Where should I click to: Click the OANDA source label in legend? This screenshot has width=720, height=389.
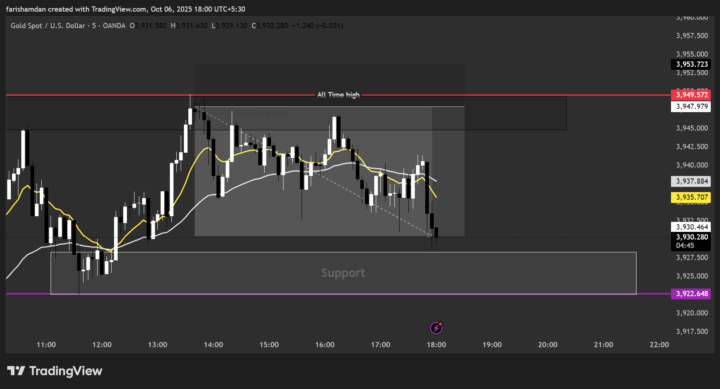click(x=114, y=26)
